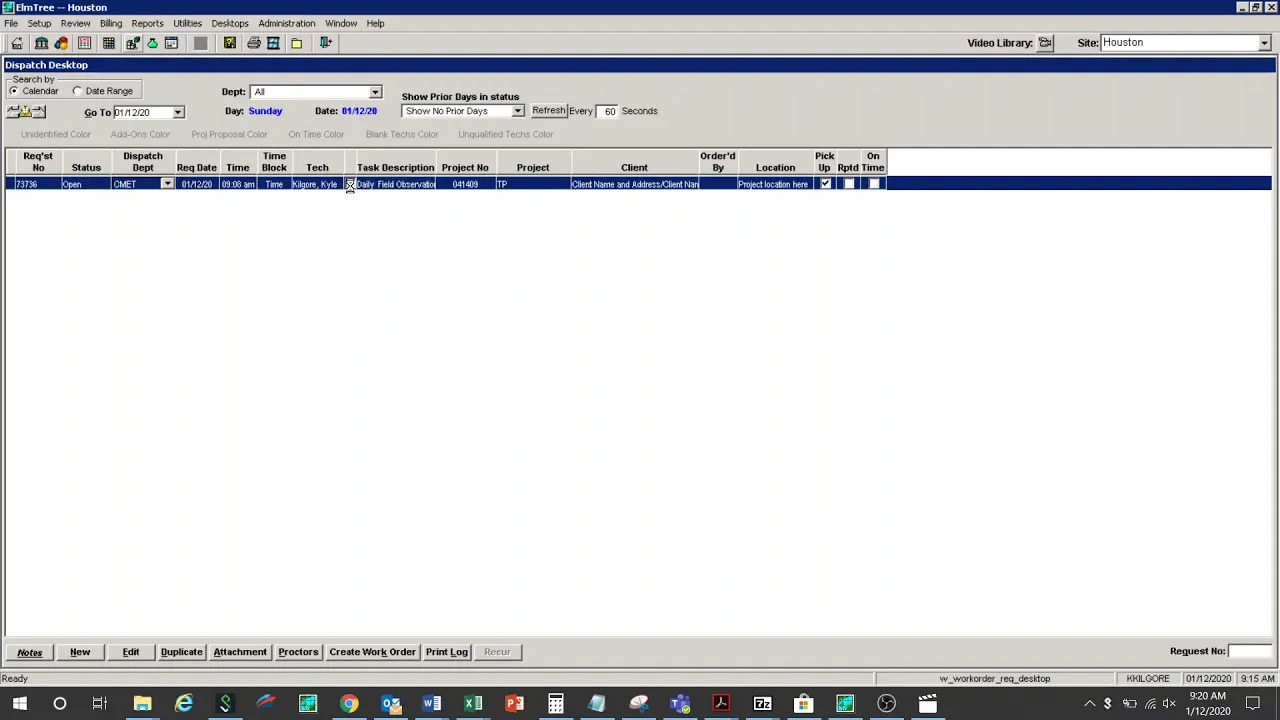The height and width of the screenshot is (720, 1280).
Task: Open Show No Prior Days dropdown
Action: tap(517, 111)
